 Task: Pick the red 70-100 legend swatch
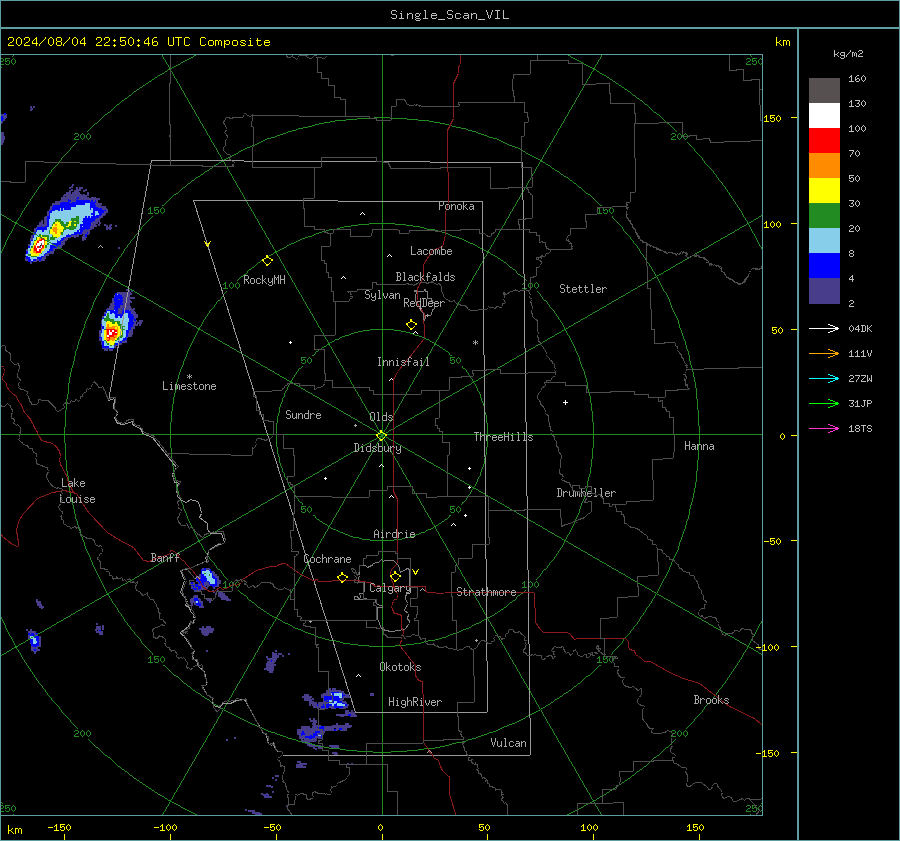[824, 141]
